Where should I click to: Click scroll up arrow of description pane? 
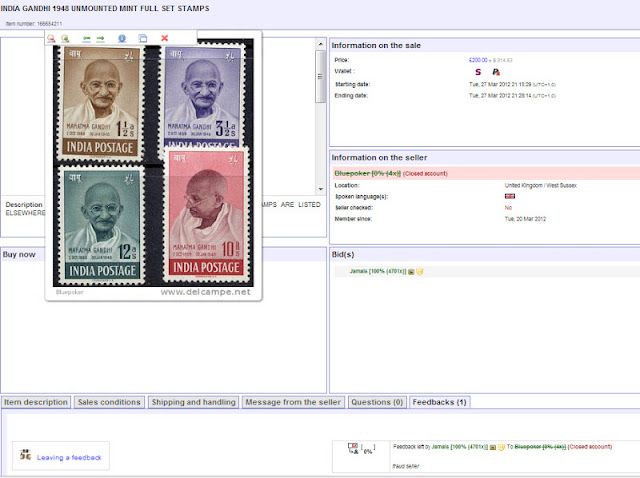[x=320, y=44]
